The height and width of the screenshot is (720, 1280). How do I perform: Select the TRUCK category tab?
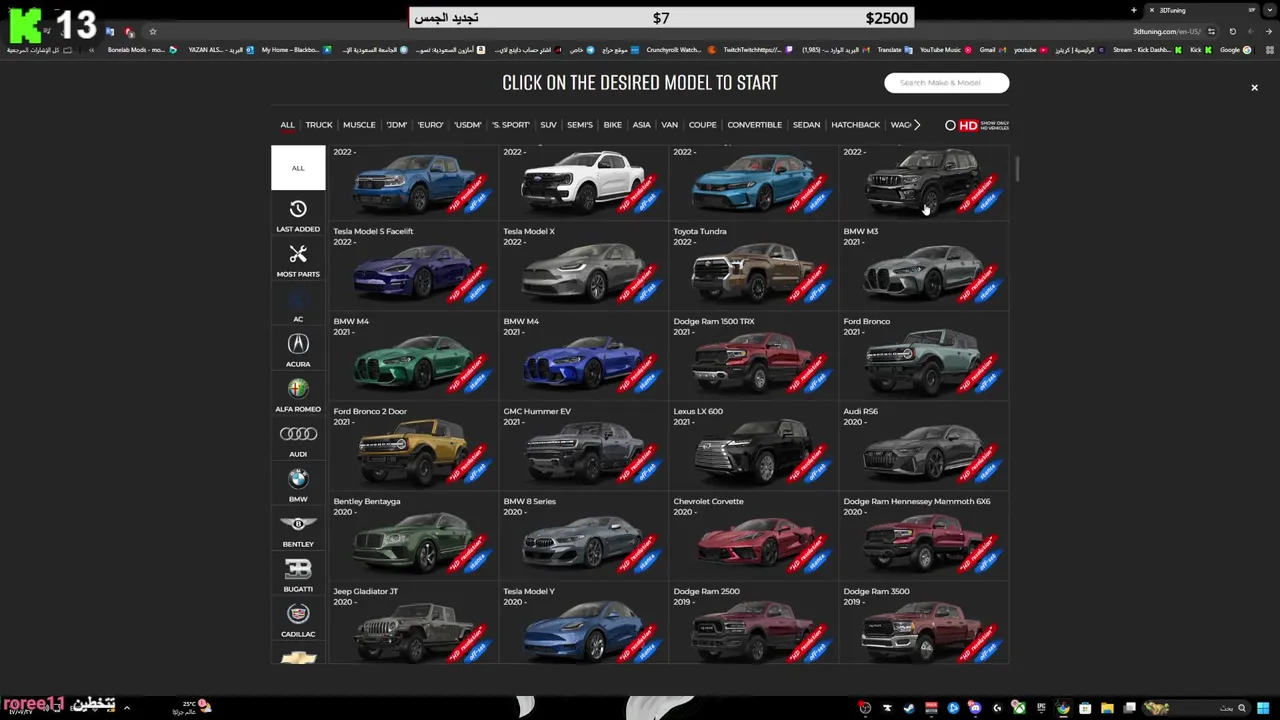click(x=319, y=125)
